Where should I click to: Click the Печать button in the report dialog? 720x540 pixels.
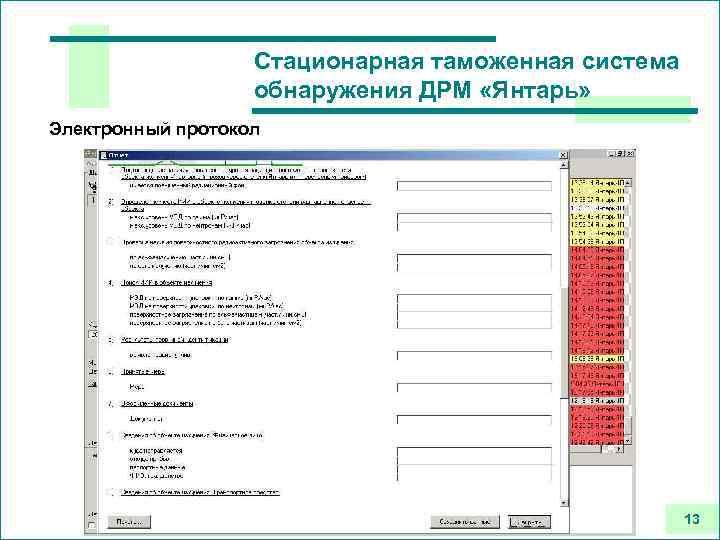click(129, 522)
